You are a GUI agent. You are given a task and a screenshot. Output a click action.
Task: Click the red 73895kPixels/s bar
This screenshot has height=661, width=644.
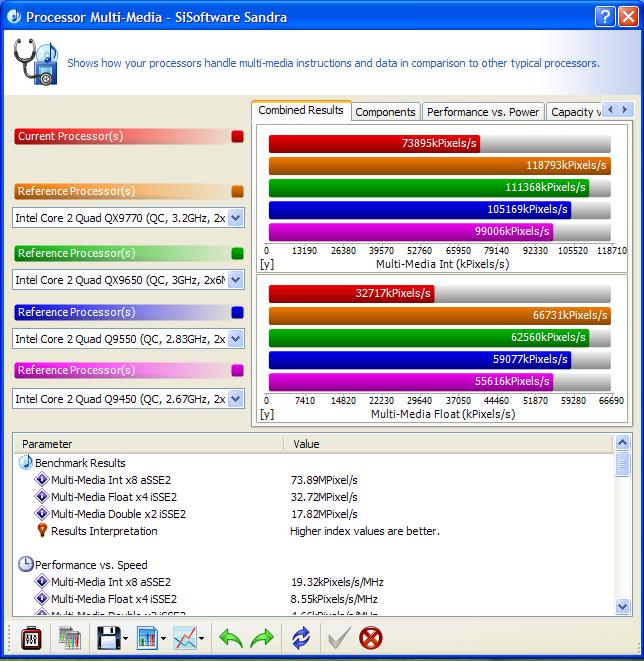pos(374,144)
